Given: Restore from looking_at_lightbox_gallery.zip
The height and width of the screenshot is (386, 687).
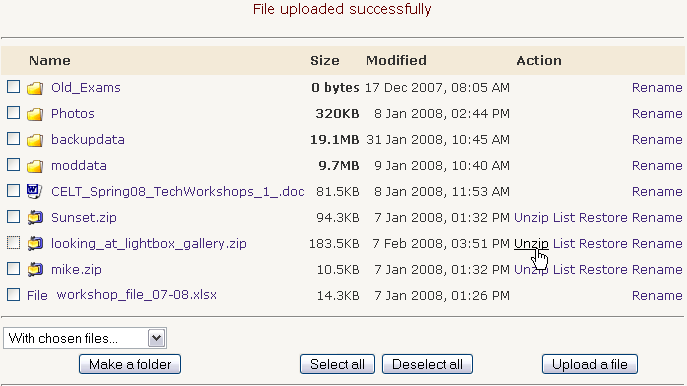Looking at the screenshot, I should click(x=603, y=243).
